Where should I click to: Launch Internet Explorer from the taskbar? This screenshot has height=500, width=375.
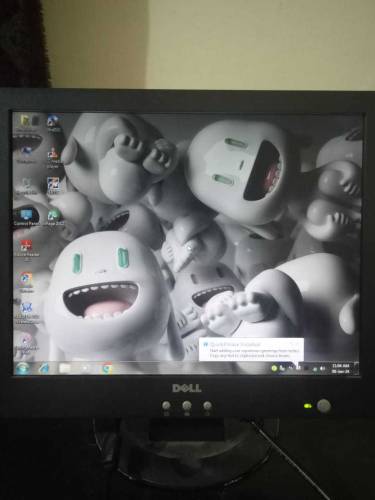[44, 368]
